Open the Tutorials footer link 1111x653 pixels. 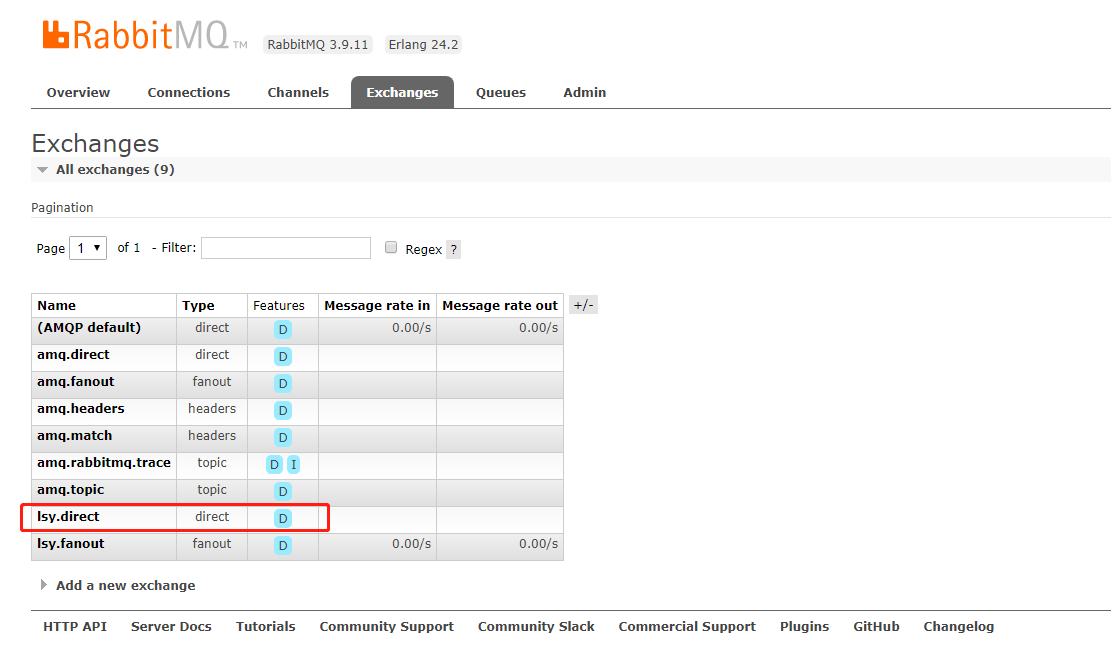click(x=265, y=626)
